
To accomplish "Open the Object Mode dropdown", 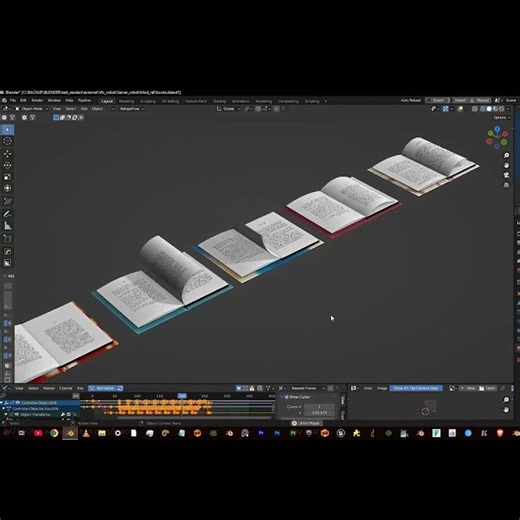I will coord(32,109).
